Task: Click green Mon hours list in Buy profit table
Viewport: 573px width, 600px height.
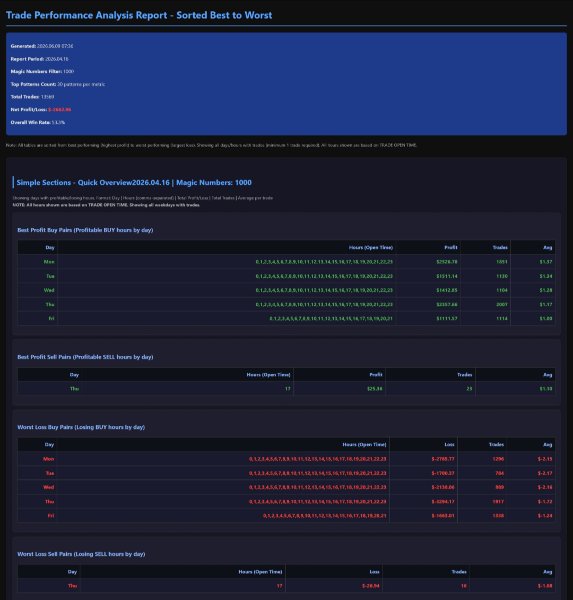Action: (x=324, y=262)
